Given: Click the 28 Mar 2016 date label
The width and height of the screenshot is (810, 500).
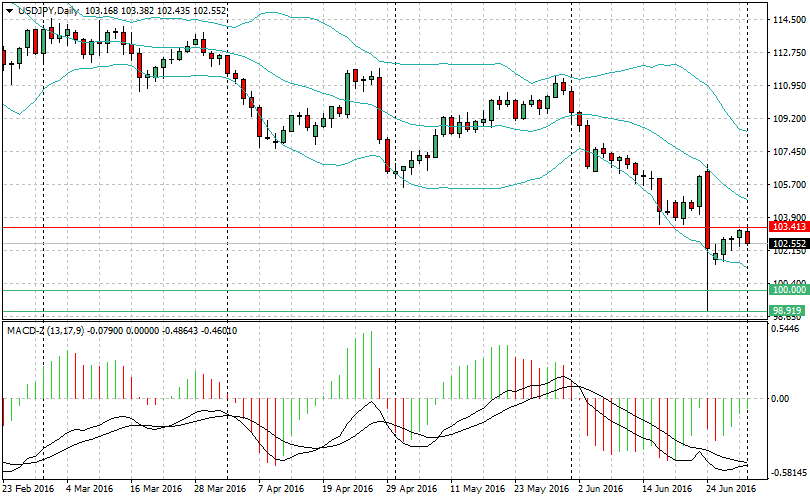Looking at the screenshot, I should click(x=220, y=489).
